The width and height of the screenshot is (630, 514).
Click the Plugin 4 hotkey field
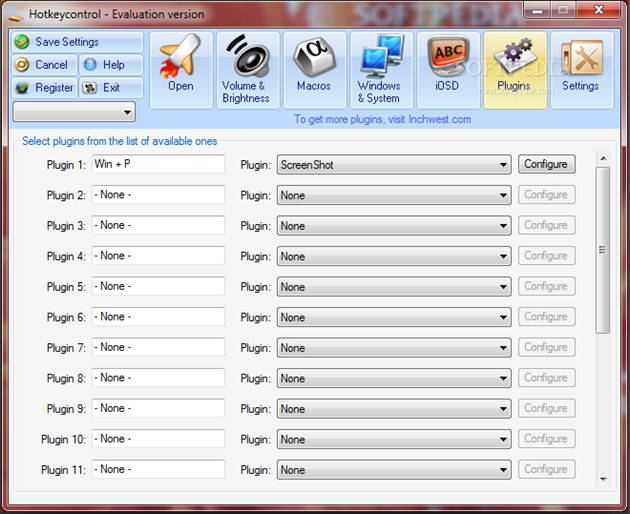point(158,256)
